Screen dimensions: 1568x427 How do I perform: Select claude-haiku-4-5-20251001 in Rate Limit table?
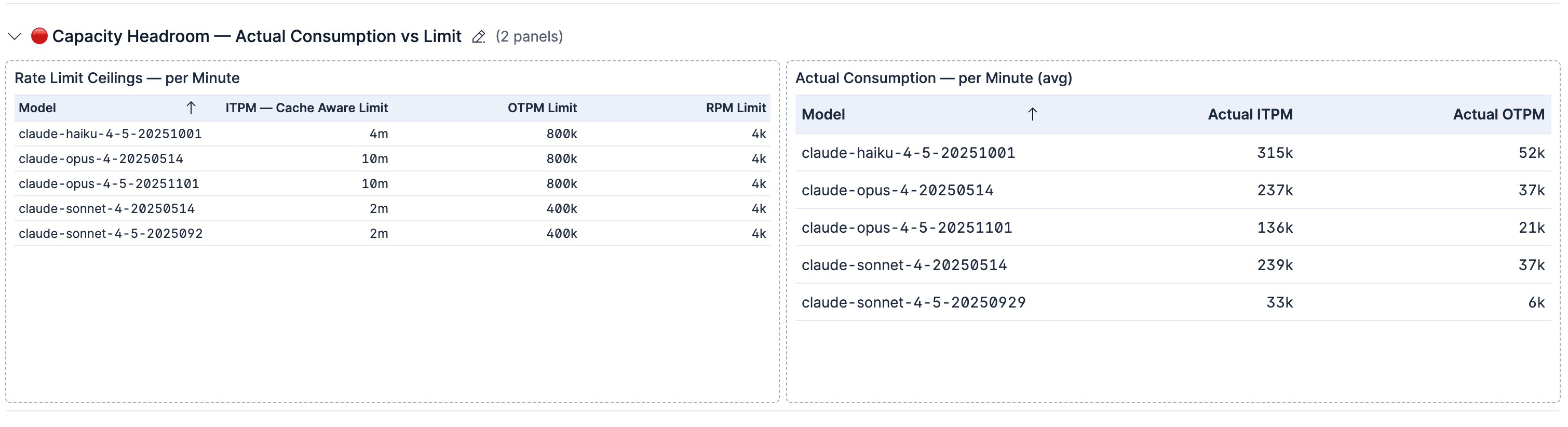click(x=110, y=134)
